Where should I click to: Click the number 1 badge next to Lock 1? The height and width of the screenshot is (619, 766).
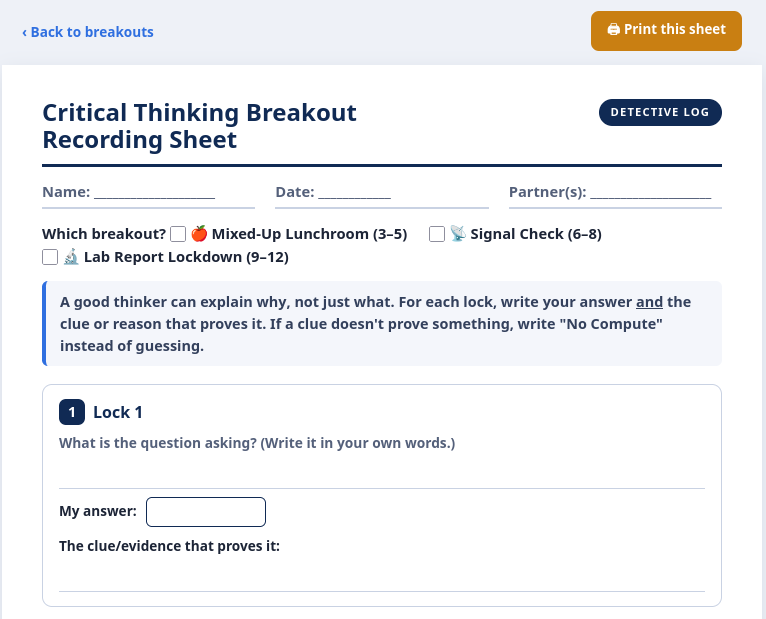(x=72, y=412)
